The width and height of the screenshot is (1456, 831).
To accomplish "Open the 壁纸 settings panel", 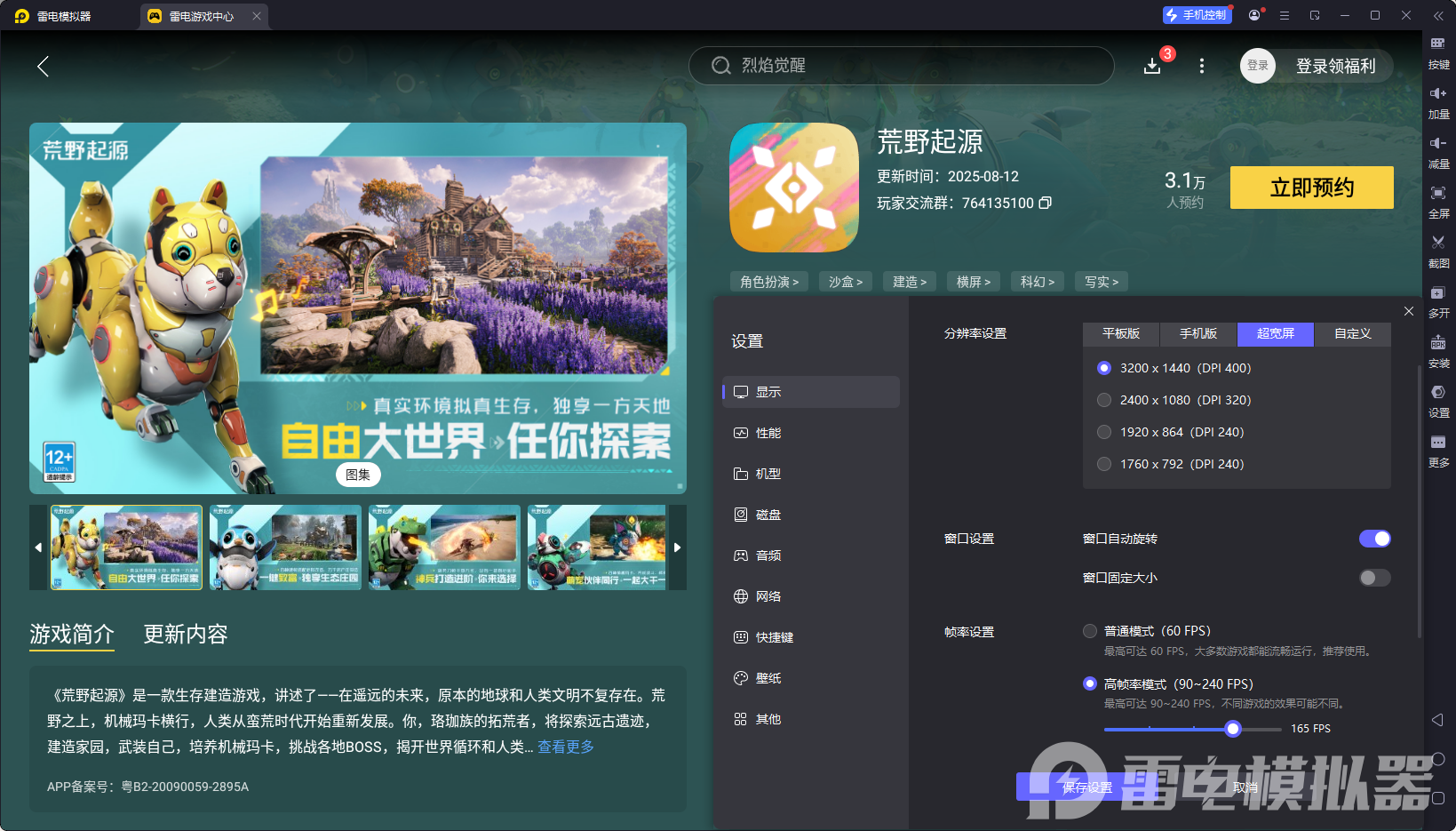I will (768, 677).
